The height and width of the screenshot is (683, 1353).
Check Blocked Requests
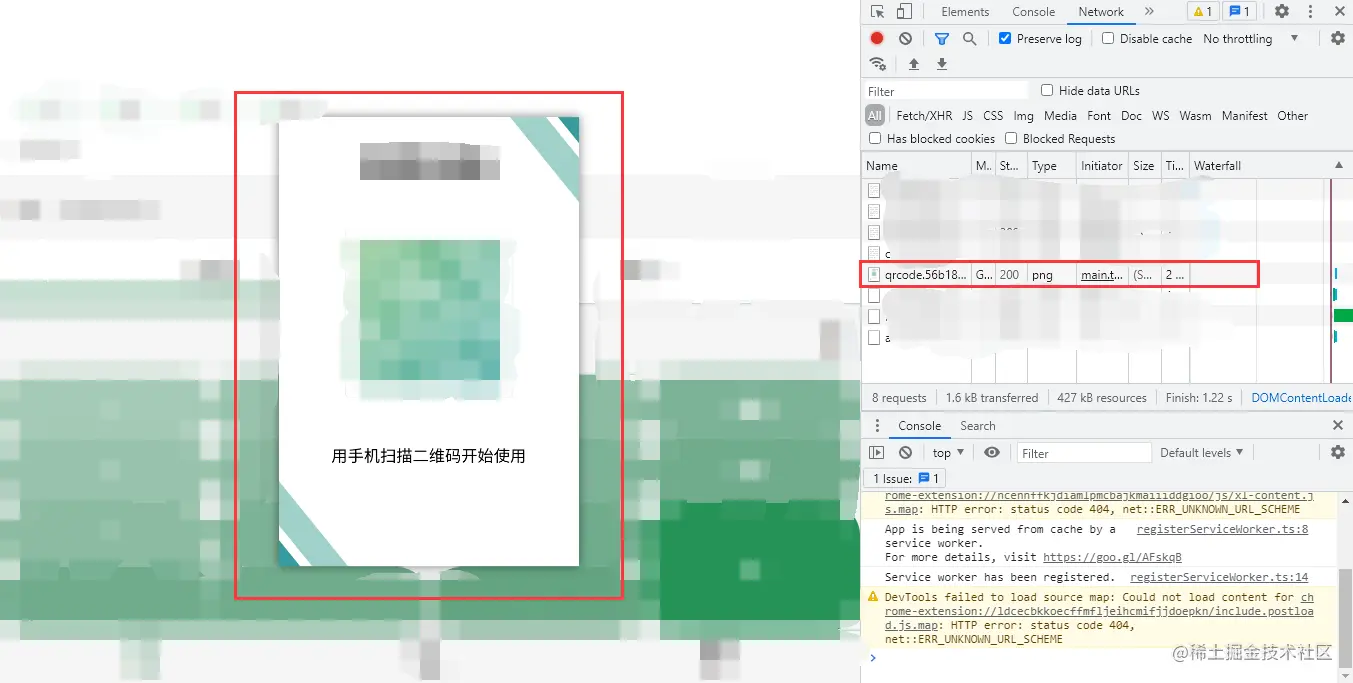click(1011, 138)
